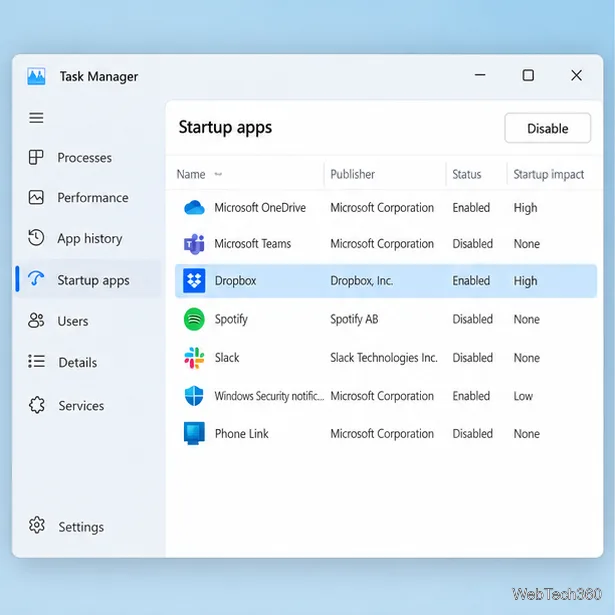Screen dimensions: 615x615
Task: Click the Microsoft Teams icon
Action: [x=194, y=244]
